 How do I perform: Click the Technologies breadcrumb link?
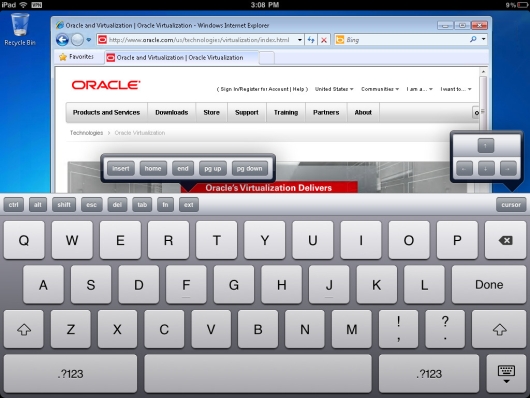[x=87, y=133]
